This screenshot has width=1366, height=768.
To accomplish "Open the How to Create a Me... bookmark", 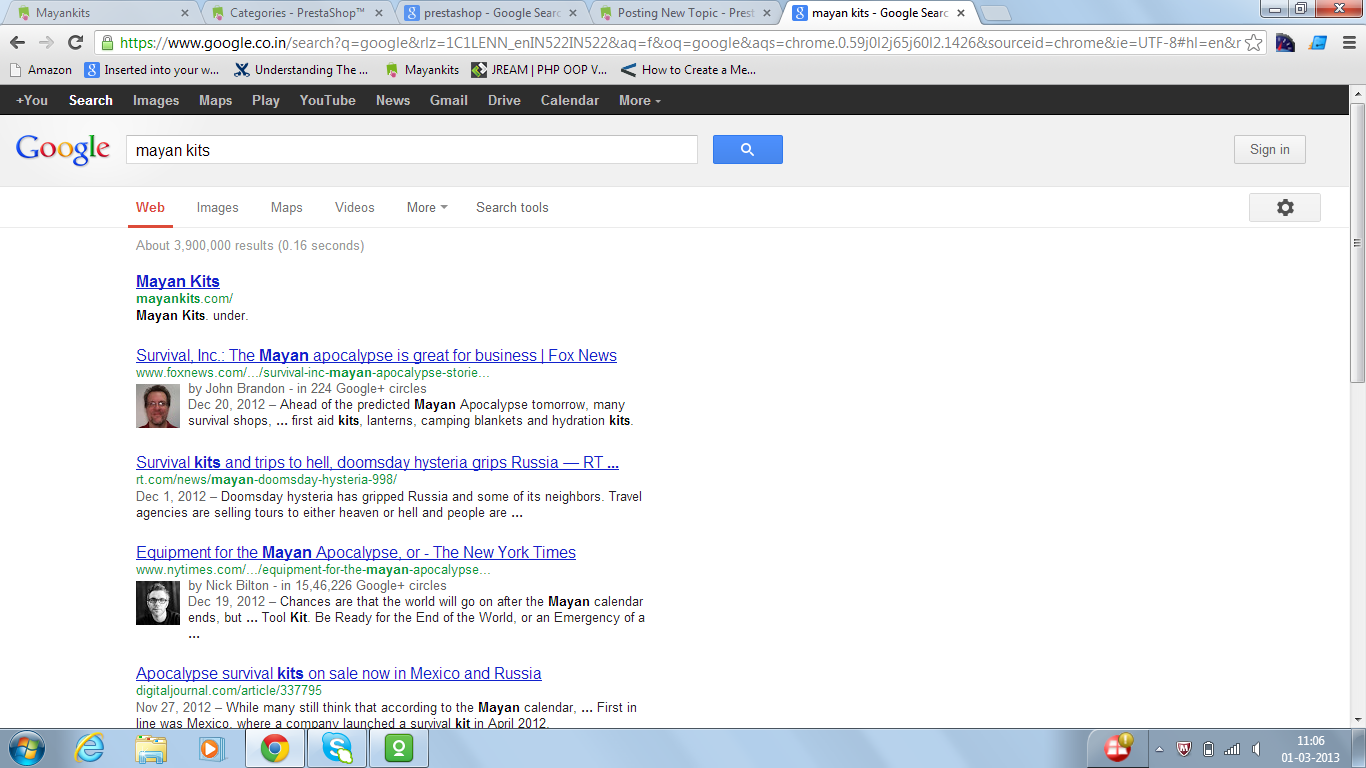I will (x=688, y=70).
